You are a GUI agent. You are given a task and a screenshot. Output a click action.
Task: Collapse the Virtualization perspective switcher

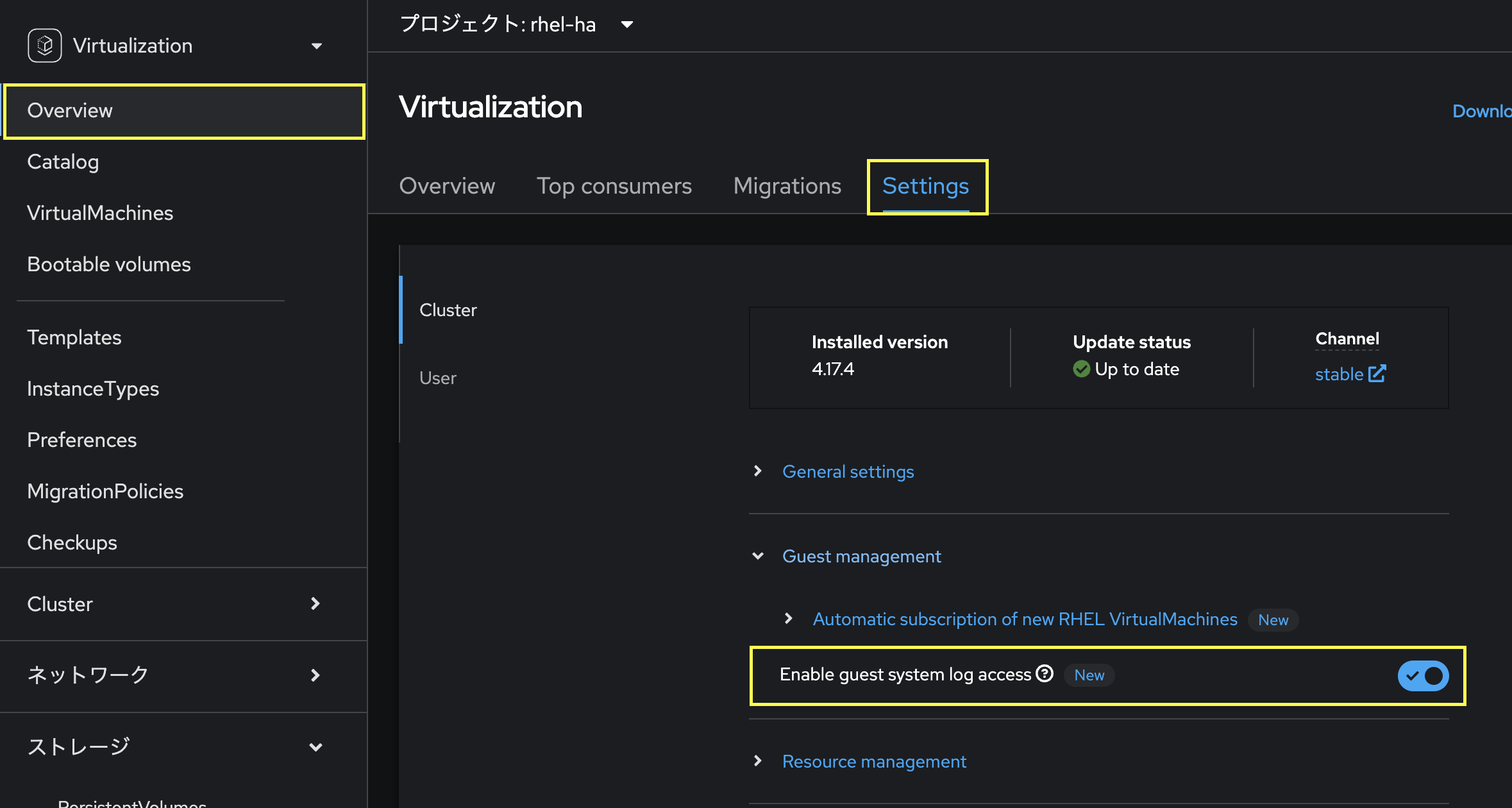(x=316, y=46)
